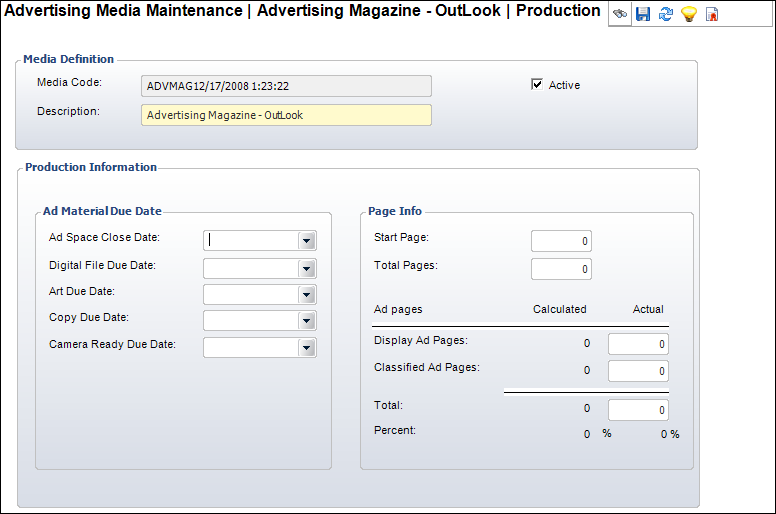The height and width of the screenshot is (514, 776).
Task: Click the Display Ad Pages actual field
Action: pyautogui.click(x=638, y=344)
